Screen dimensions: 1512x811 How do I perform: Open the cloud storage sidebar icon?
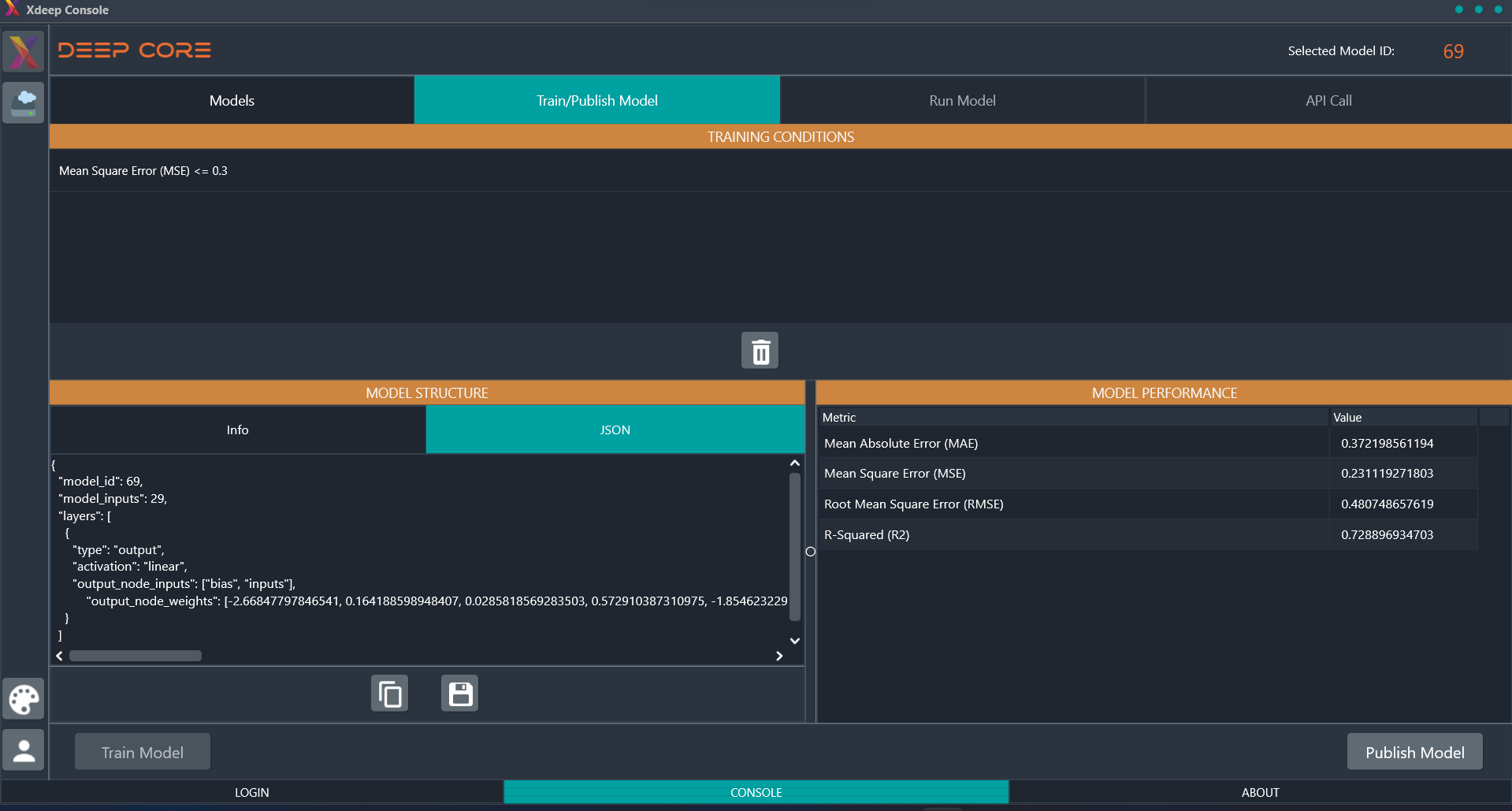(24, 102)
